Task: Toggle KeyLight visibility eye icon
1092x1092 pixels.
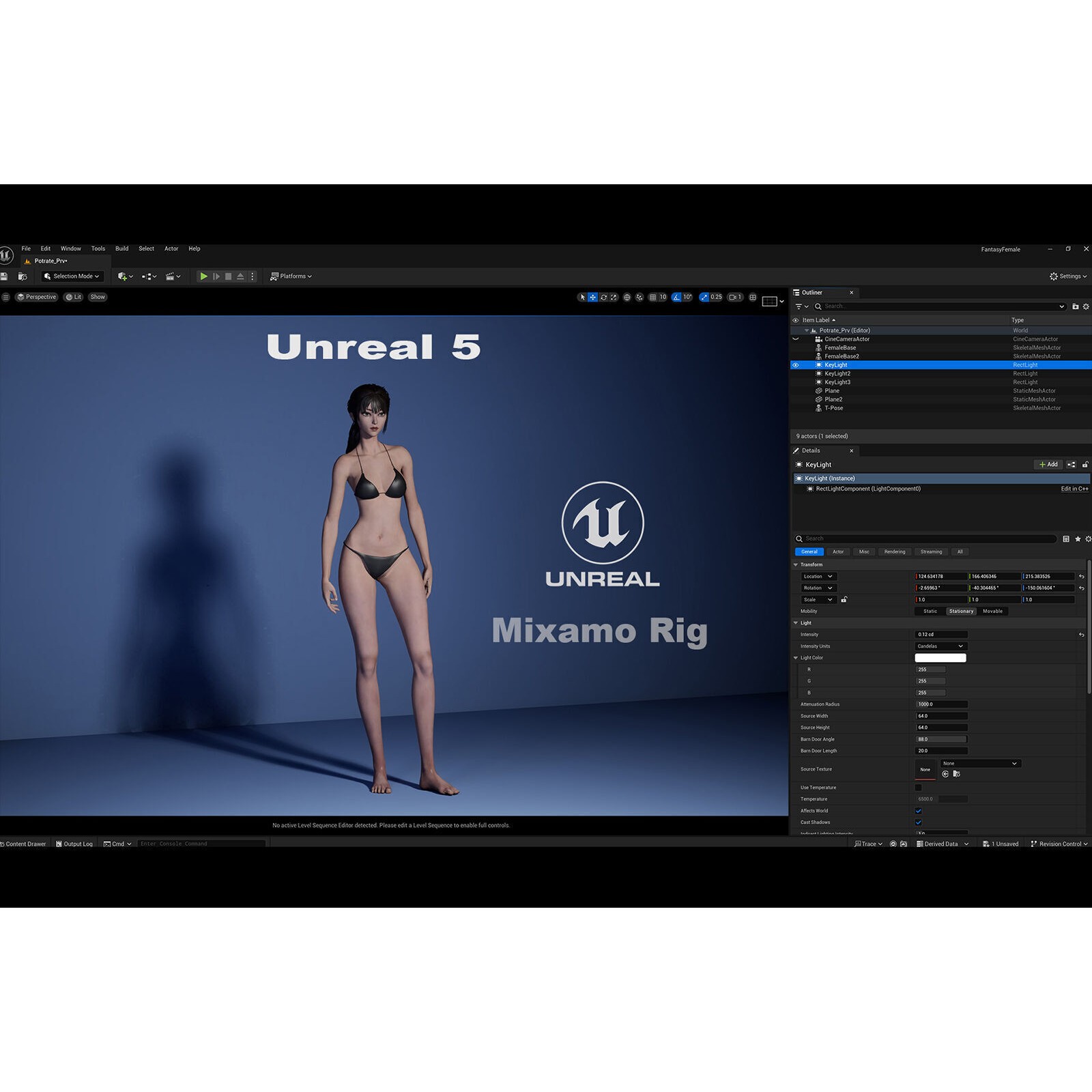Action: pos(796,364)
